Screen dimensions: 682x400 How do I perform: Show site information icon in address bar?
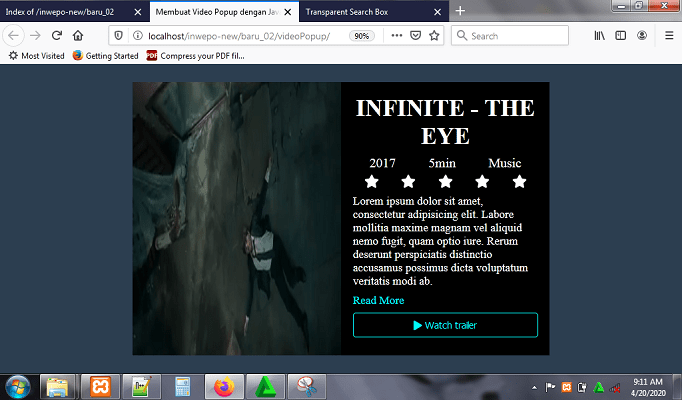[137, 36]
